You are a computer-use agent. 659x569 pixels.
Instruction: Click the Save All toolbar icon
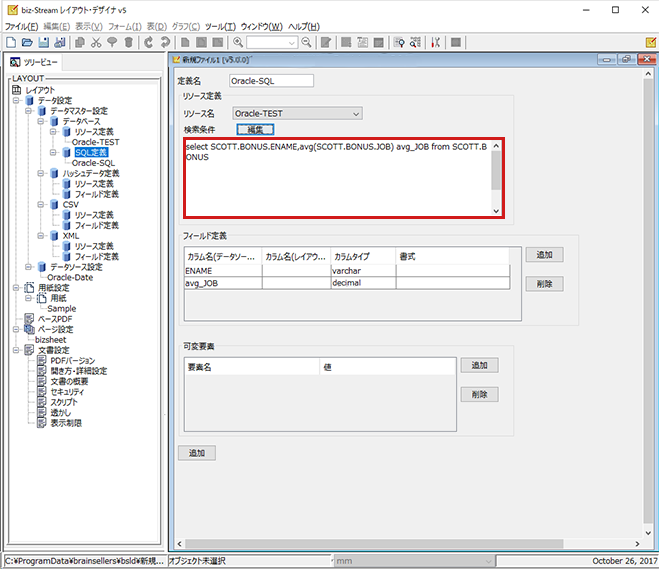point(60,42)
